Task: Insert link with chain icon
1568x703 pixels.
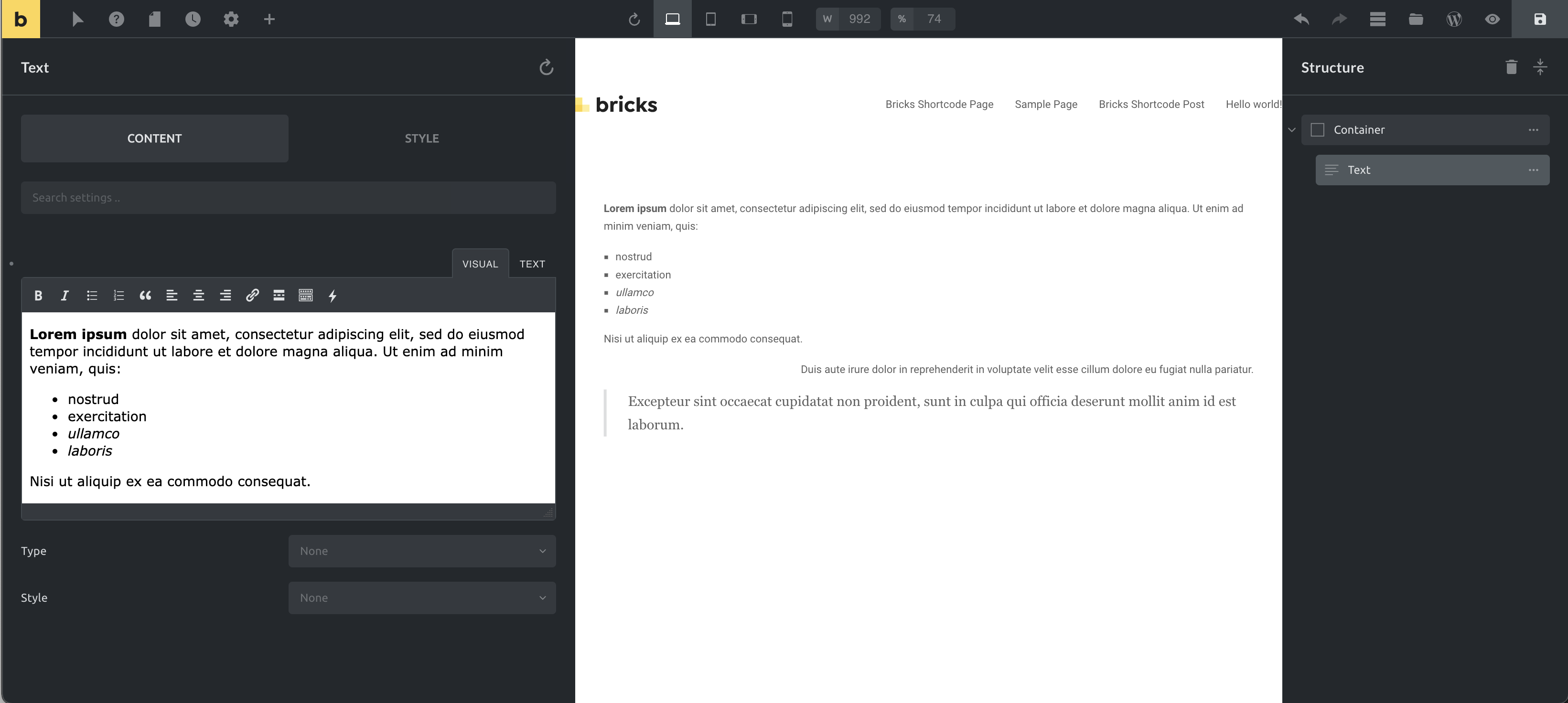Action: tap(252, 295)
